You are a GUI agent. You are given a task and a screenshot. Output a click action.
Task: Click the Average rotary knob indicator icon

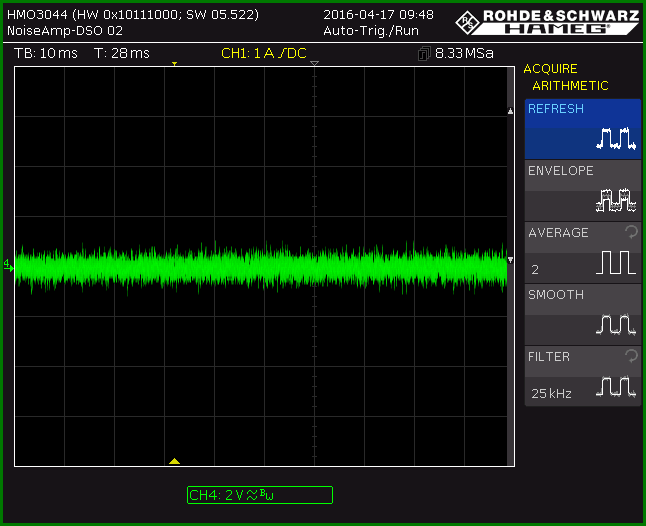[x=631, y=232]
